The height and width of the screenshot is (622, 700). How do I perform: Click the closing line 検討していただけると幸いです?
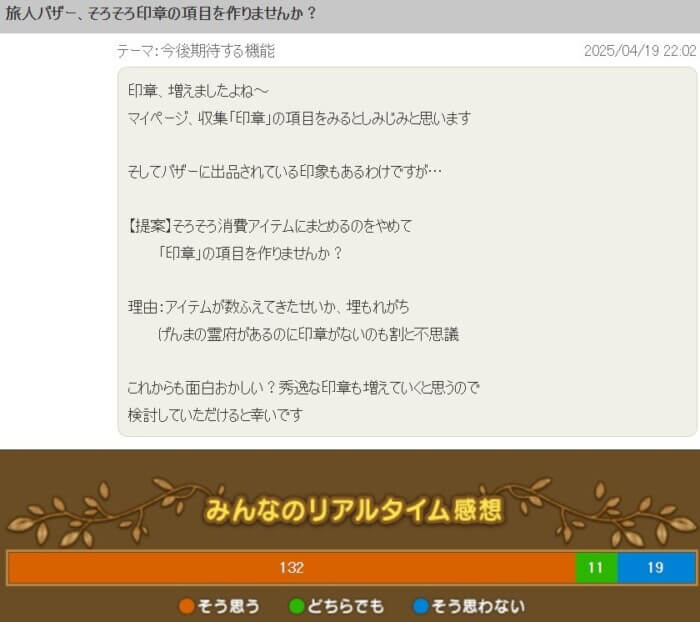[x=215, y=414]
